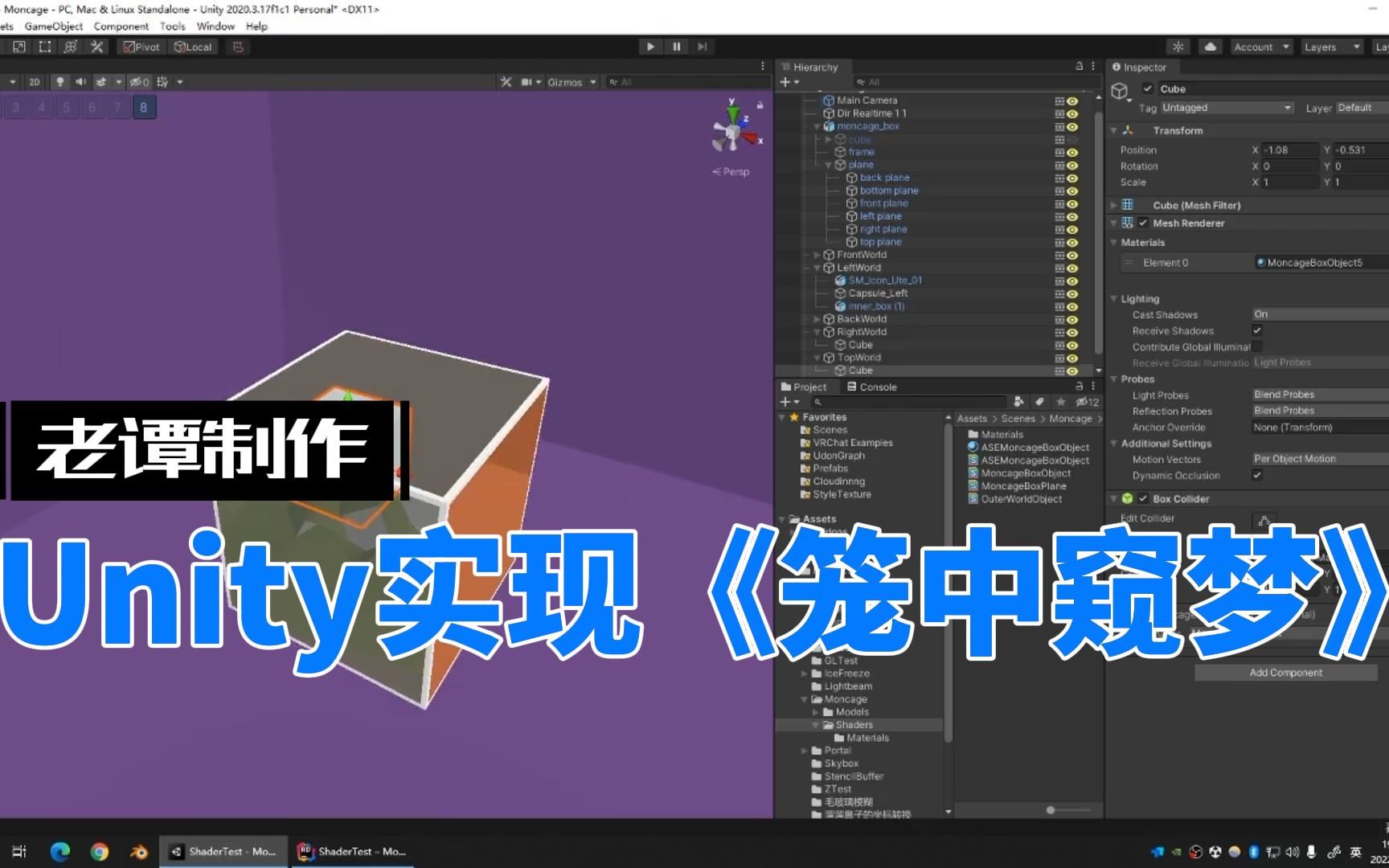Click the Step frame button
The height and width of the screenshot is (868, 1389).
point(703,47)
